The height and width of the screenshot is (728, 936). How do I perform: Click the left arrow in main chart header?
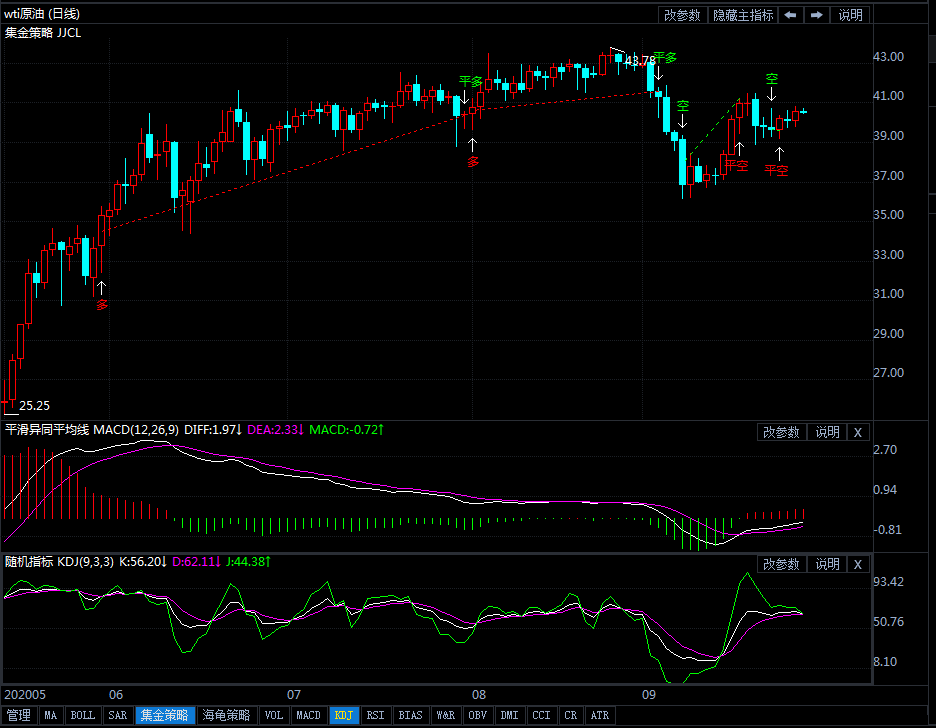pos(791,15)
